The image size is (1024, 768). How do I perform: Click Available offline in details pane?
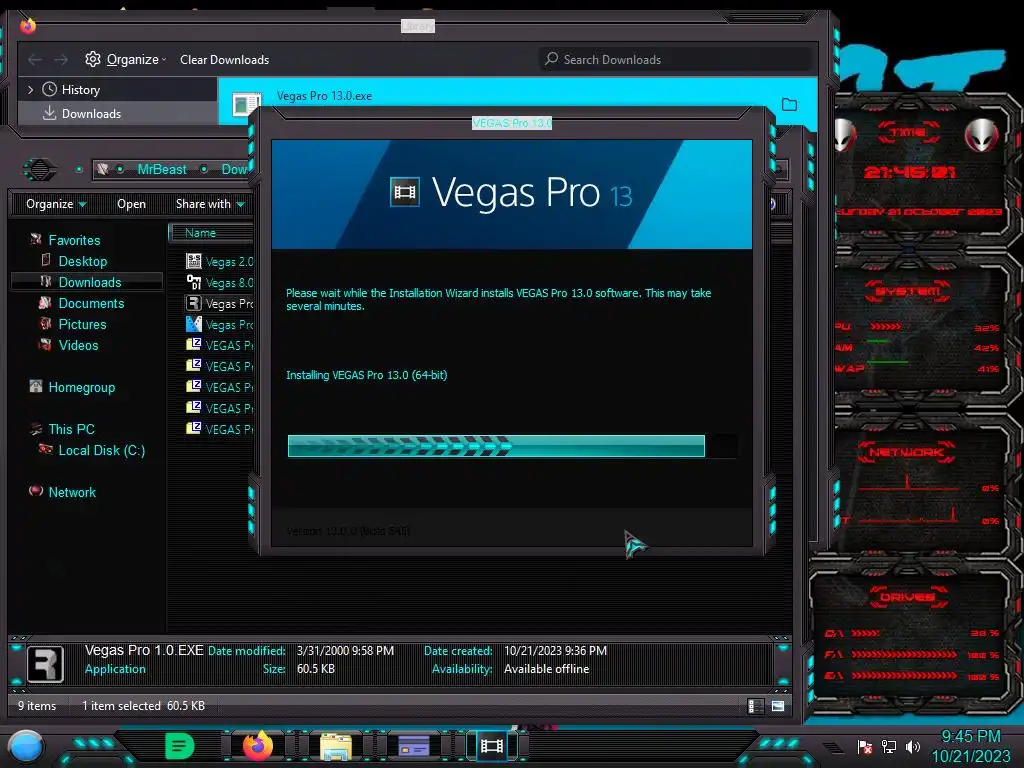[547, 669]
